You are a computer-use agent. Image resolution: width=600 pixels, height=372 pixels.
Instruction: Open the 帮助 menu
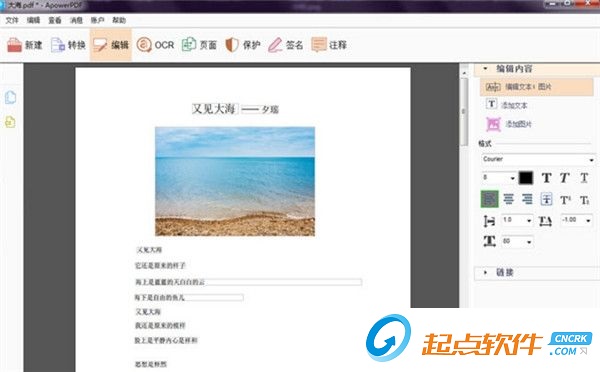(x=119, y=20)
